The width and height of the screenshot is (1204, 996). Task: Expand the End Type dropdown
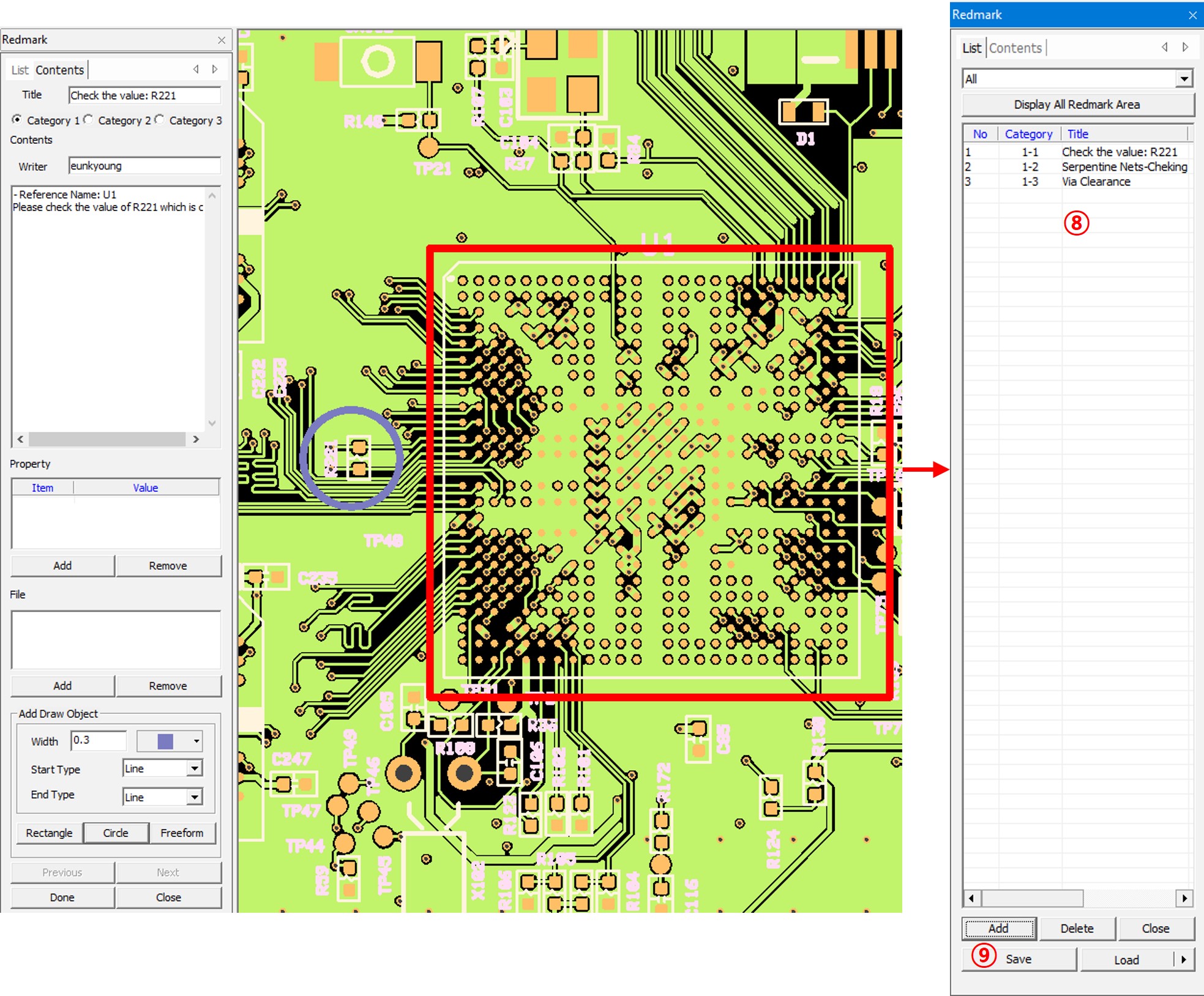pyautogui.click(x=194, y=797)
